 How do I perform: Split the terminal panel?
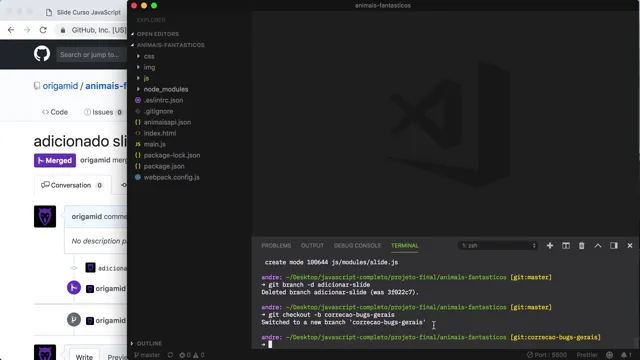tap(566, 245)
